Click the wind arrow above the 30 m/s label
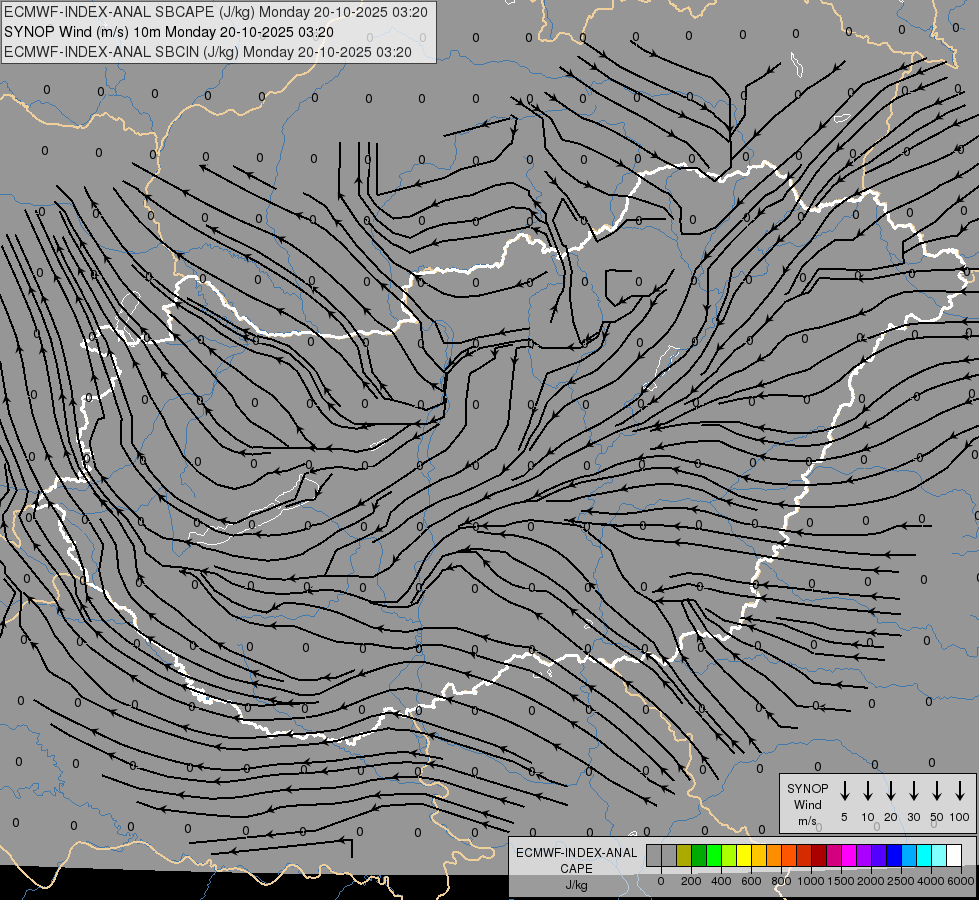 [914, 791]
